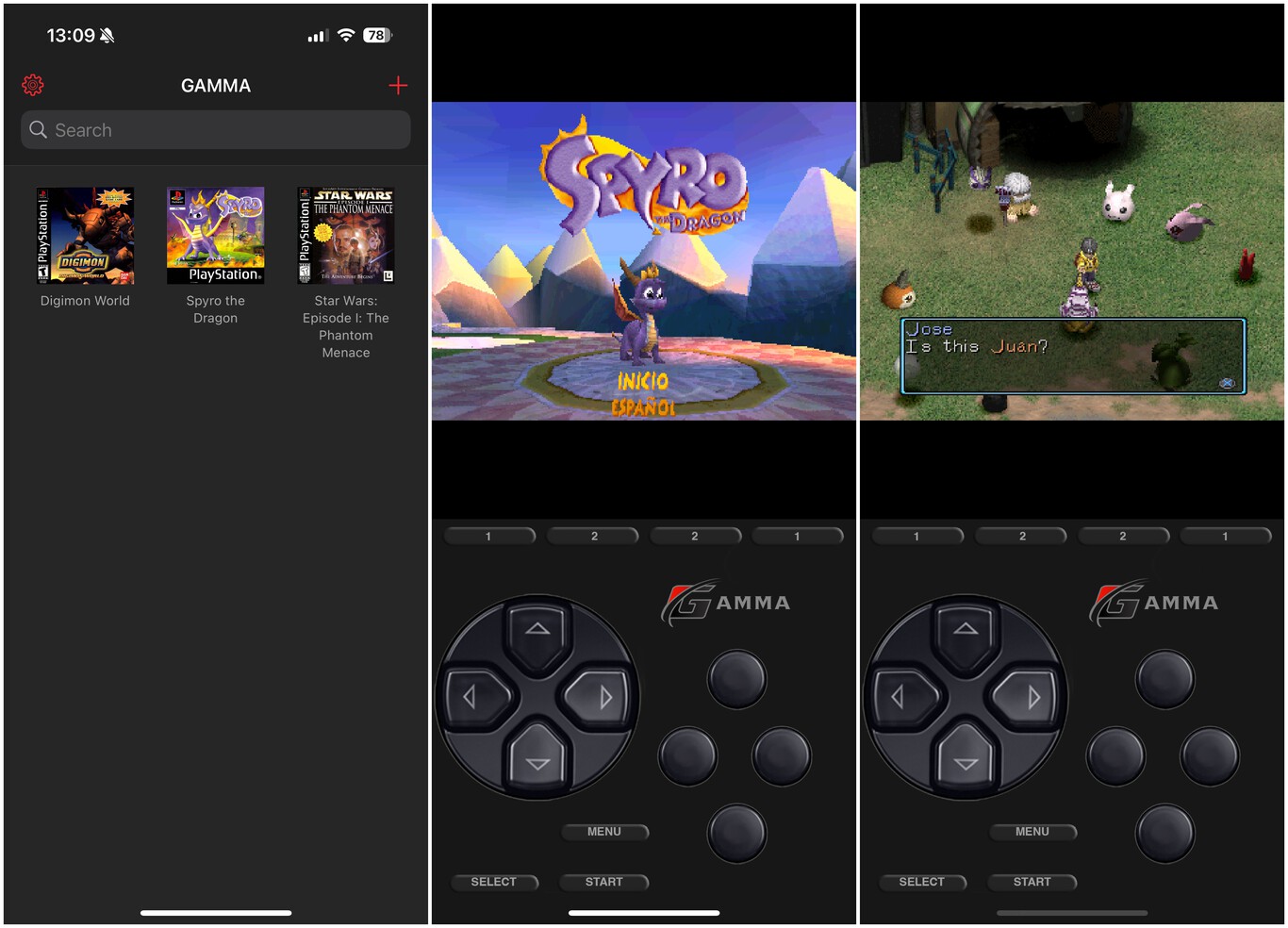Image resolution: width=1288 pixels, height=928 pixels.
Task: Launch Digimon World from the library
Action: point(84,234)
